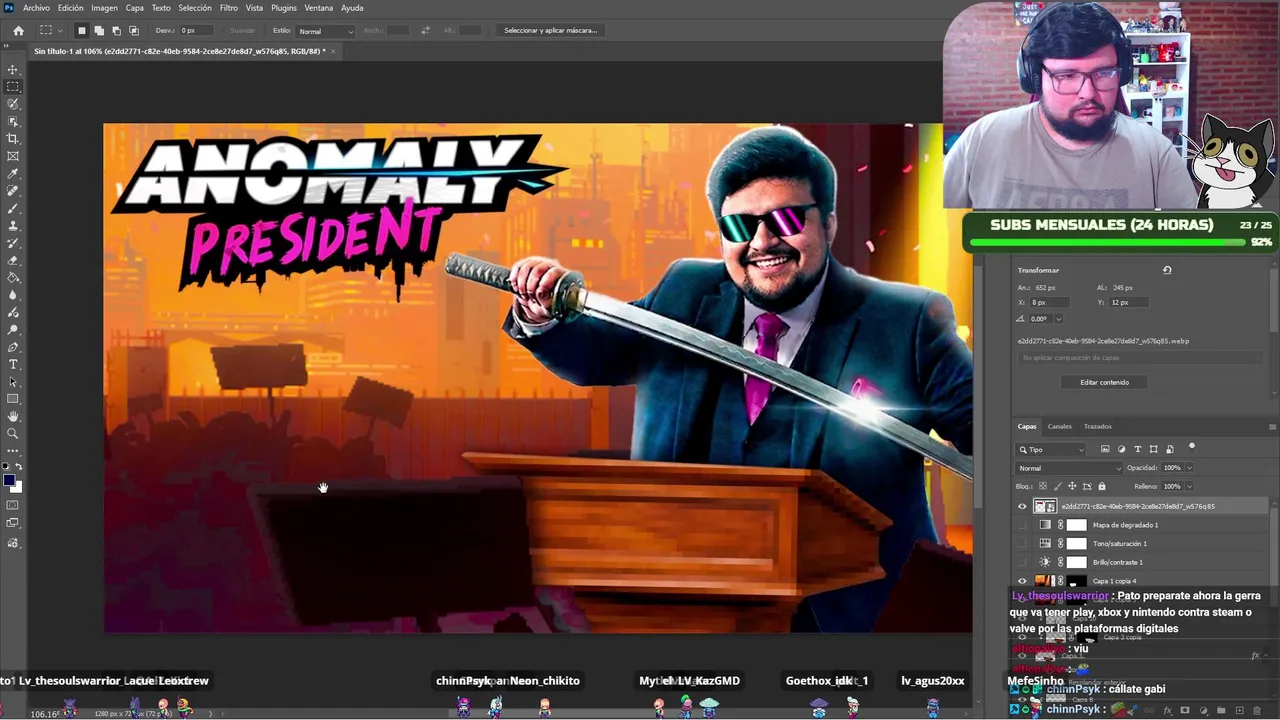Go to the Home screen
This screenshot has height=720, width=1280.
point(18,31)
